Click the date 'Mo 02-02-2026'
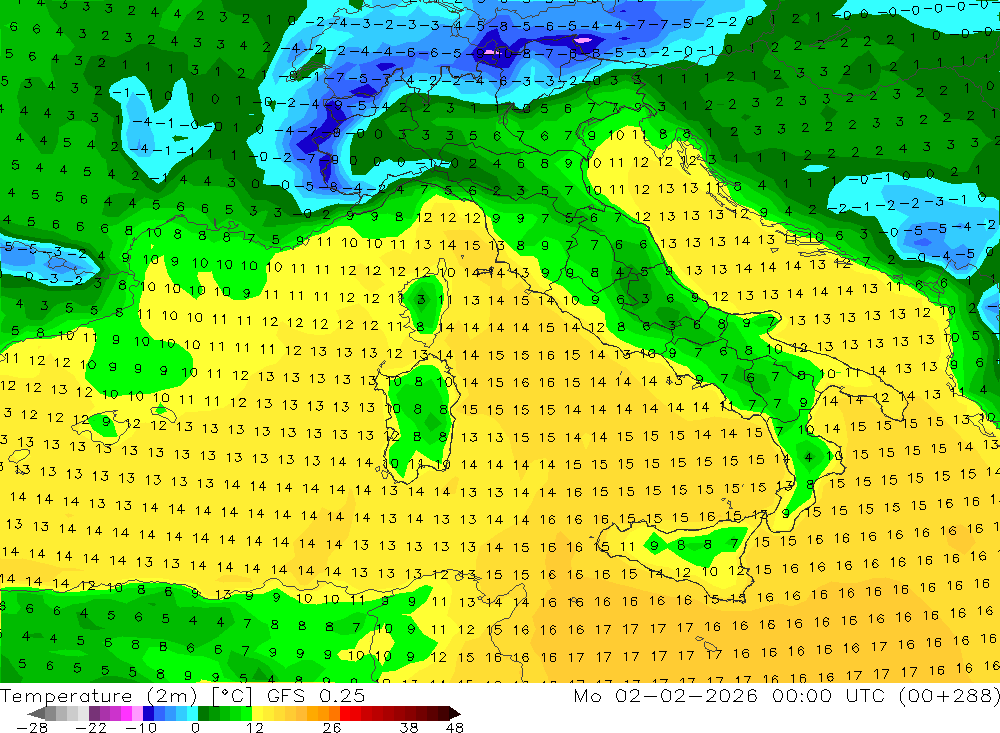The image size is (1000, 733). pyautogui.click(x=666, y=695)
